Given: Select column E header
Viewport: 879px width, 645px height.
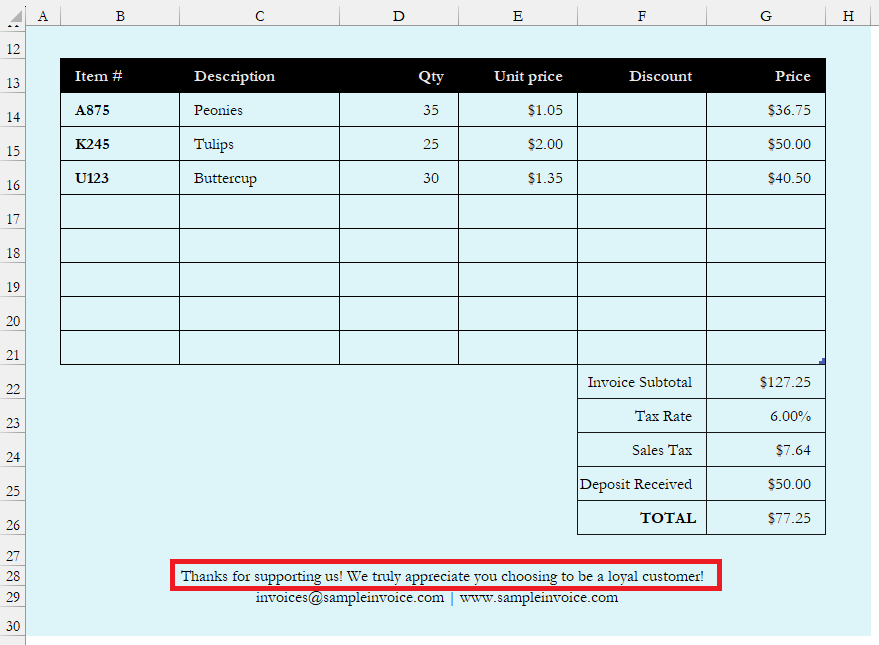Looking at the screenshot, I should click(x=518, y=16).
